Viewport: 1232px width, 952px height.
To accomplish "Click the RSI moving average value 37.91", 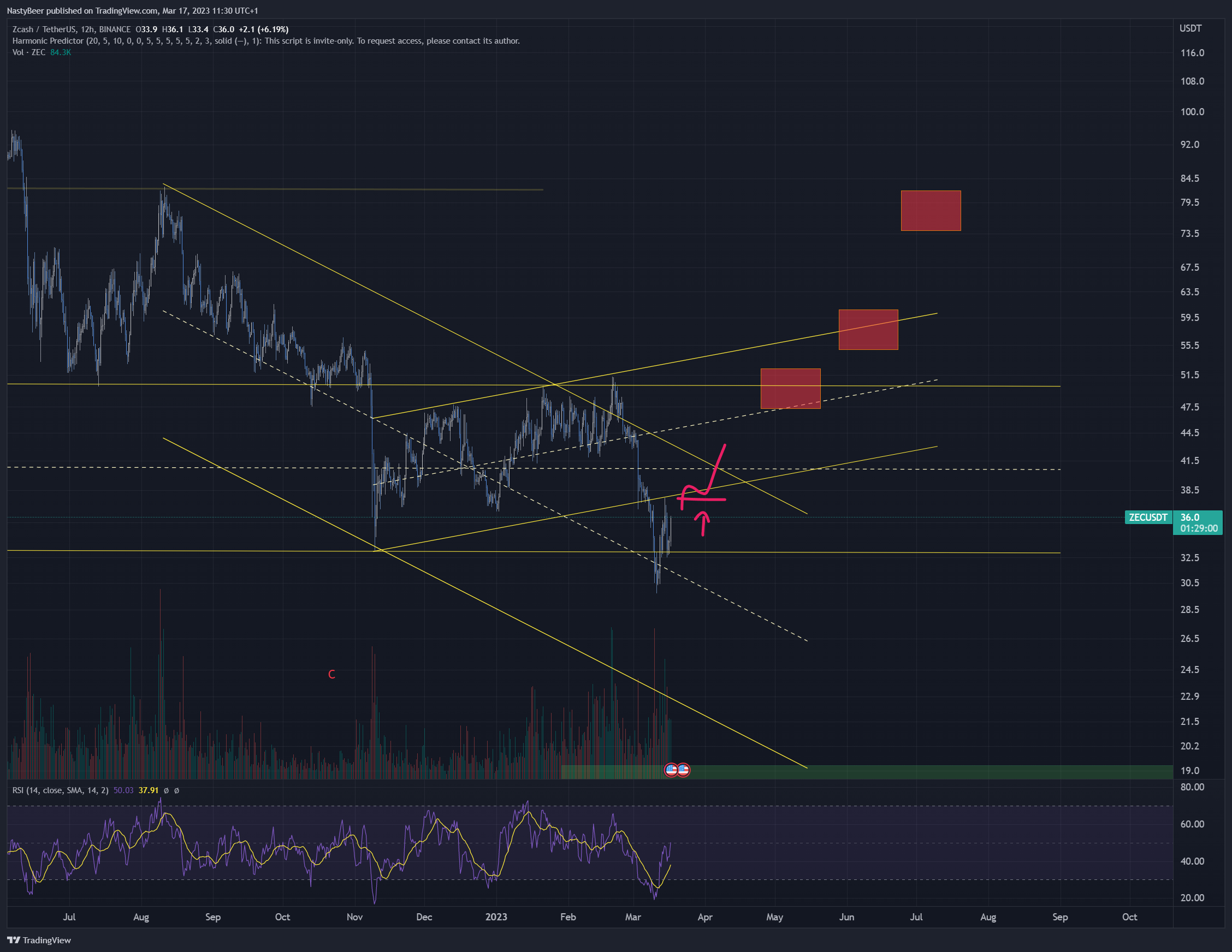I will 149,790.
